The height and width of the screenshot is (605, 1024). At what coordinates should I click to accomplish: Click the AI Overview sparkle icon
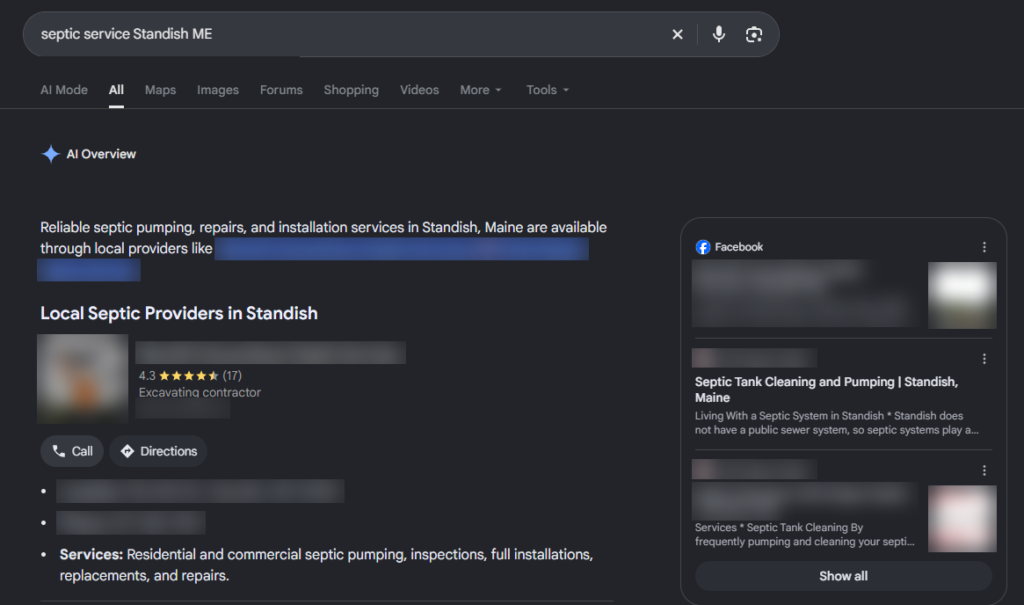click(x=50, y=154)
